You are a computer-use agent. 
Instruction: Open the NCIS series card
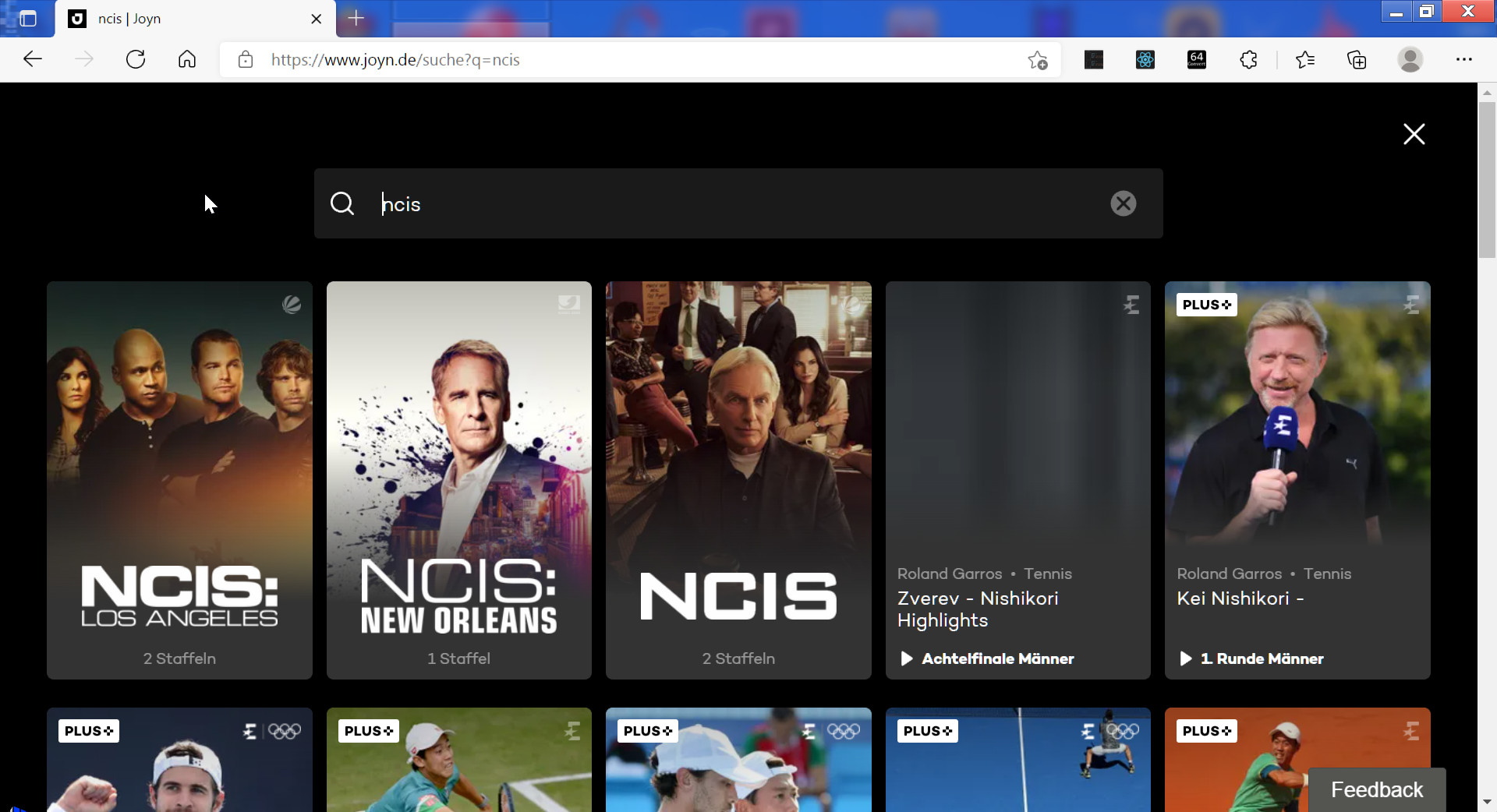[x=738, y=480]
